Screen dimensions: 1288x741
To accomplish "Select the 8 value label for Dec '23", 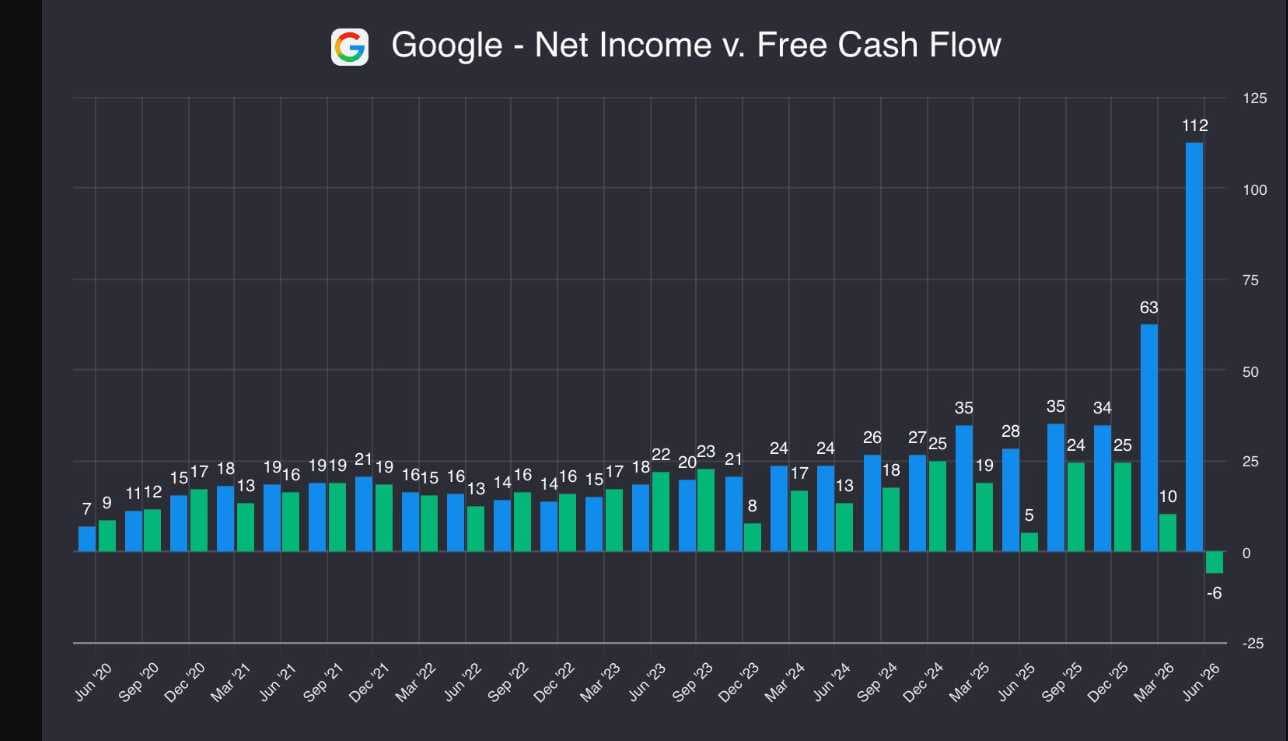I will point(752,506).
